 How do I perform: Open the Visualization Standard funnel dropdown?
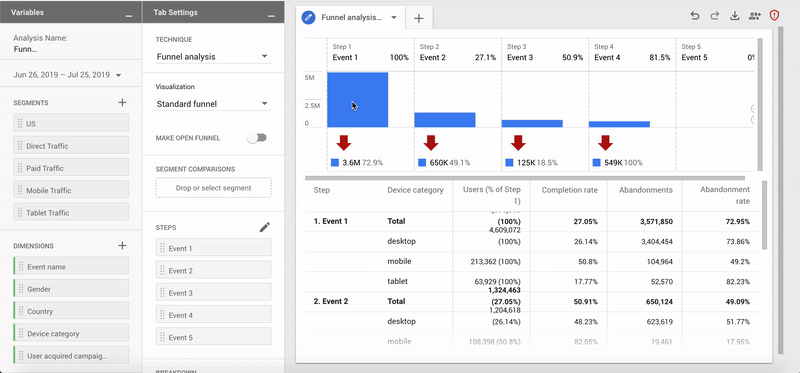213,104
